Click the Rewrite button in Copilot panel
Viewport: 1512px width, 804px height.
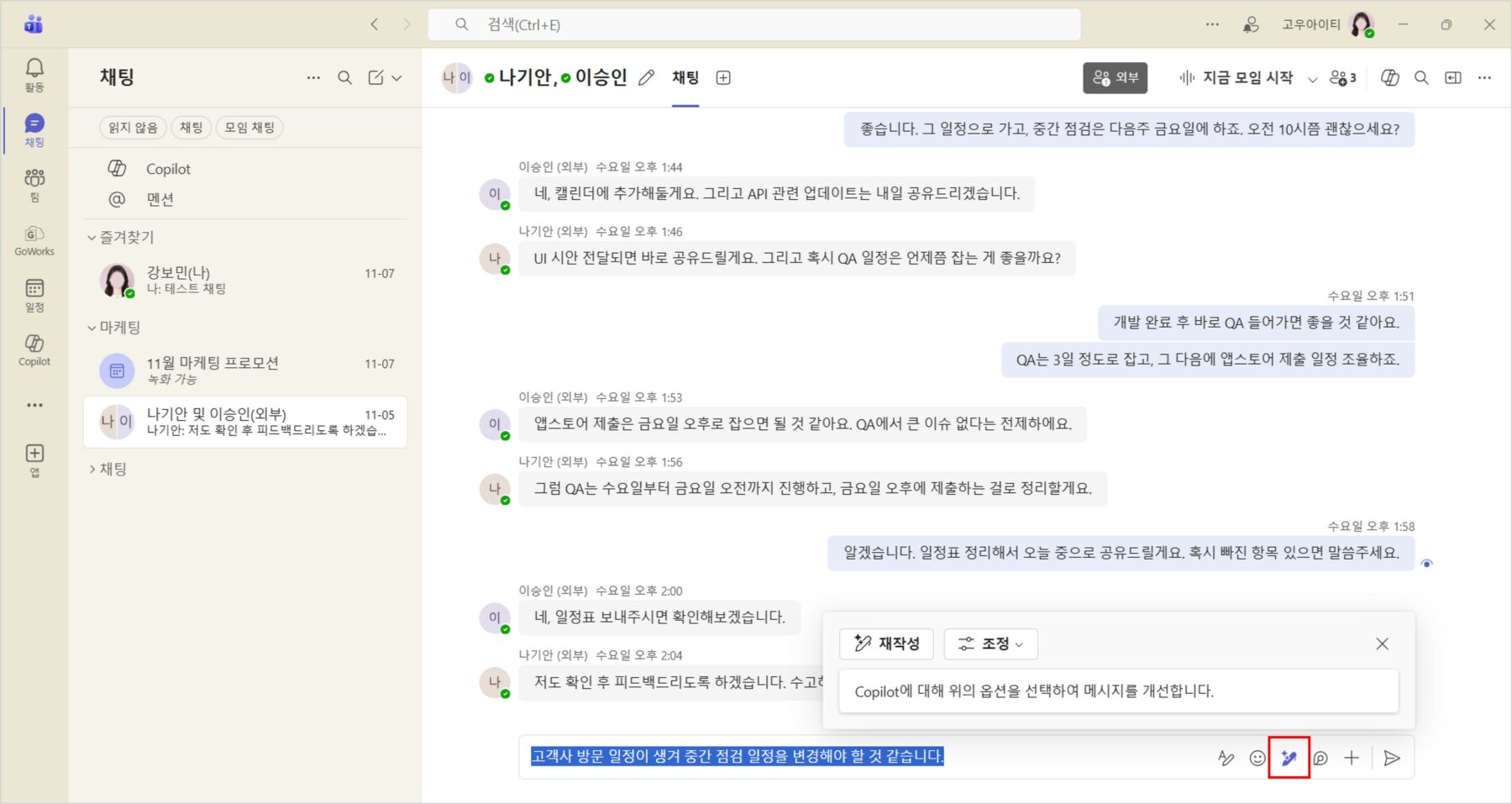pyautogui.click(x=886, y=644)
